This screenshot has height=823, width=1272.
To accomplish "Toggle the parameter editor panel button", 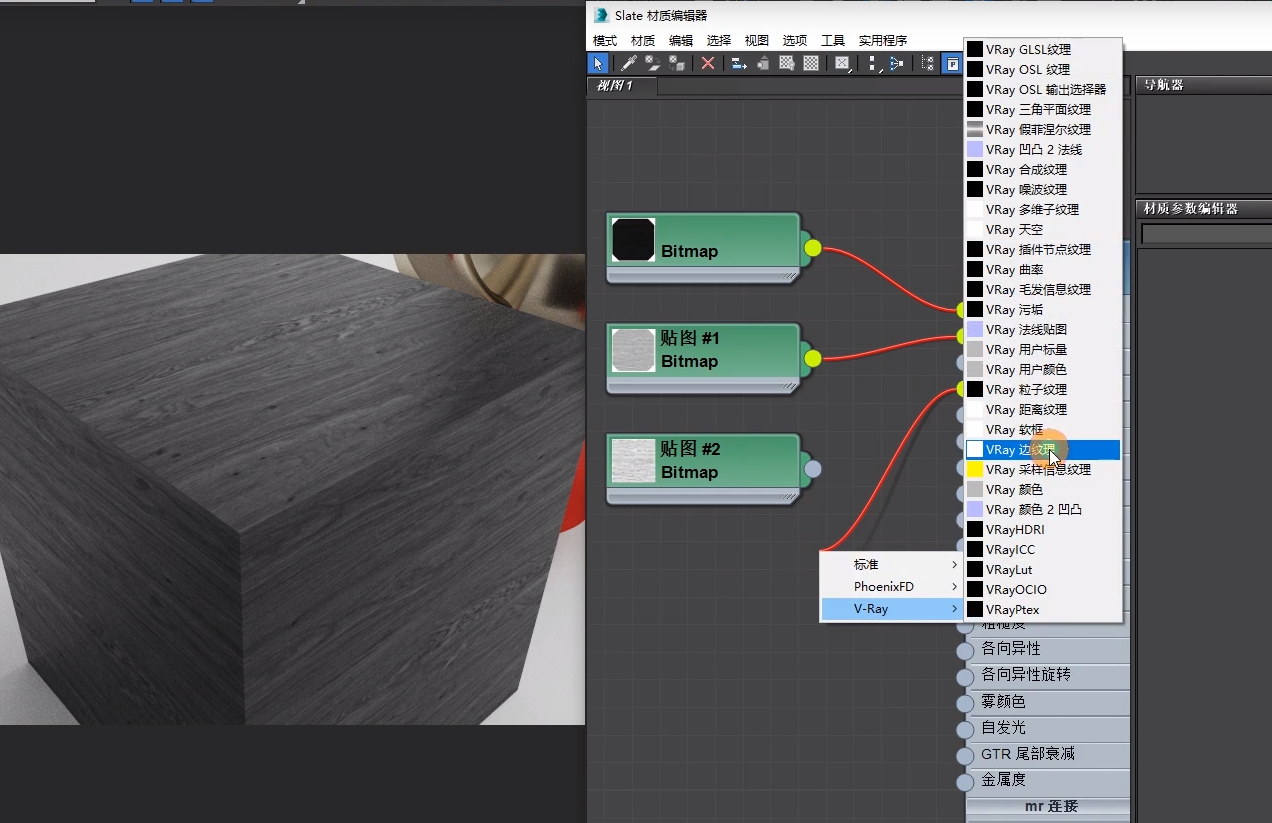I will [953, 63].
